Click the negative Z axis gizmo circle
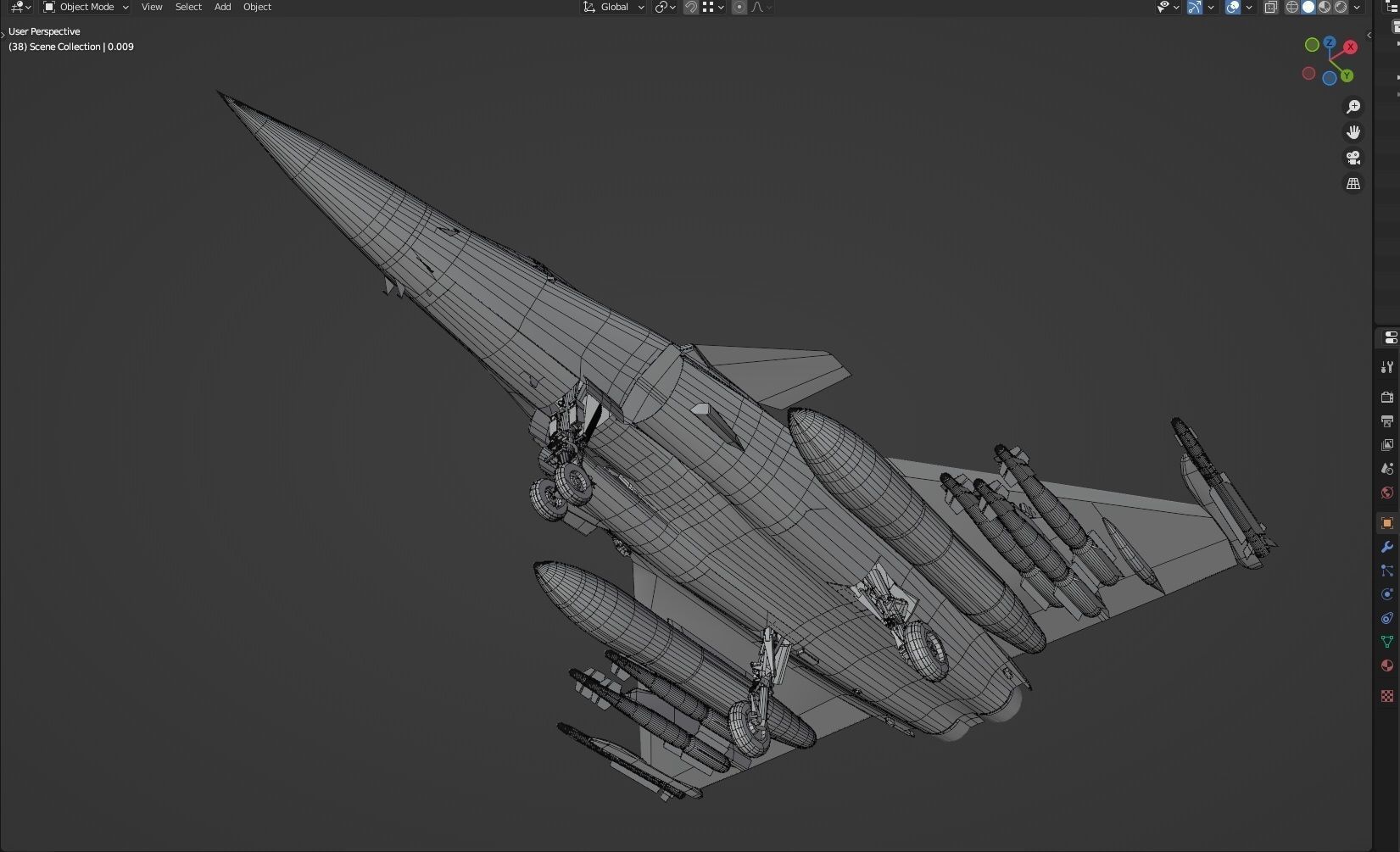The width and height of the screenshot is (1400, 852). pyautogui.click(x=1330, y=78)
